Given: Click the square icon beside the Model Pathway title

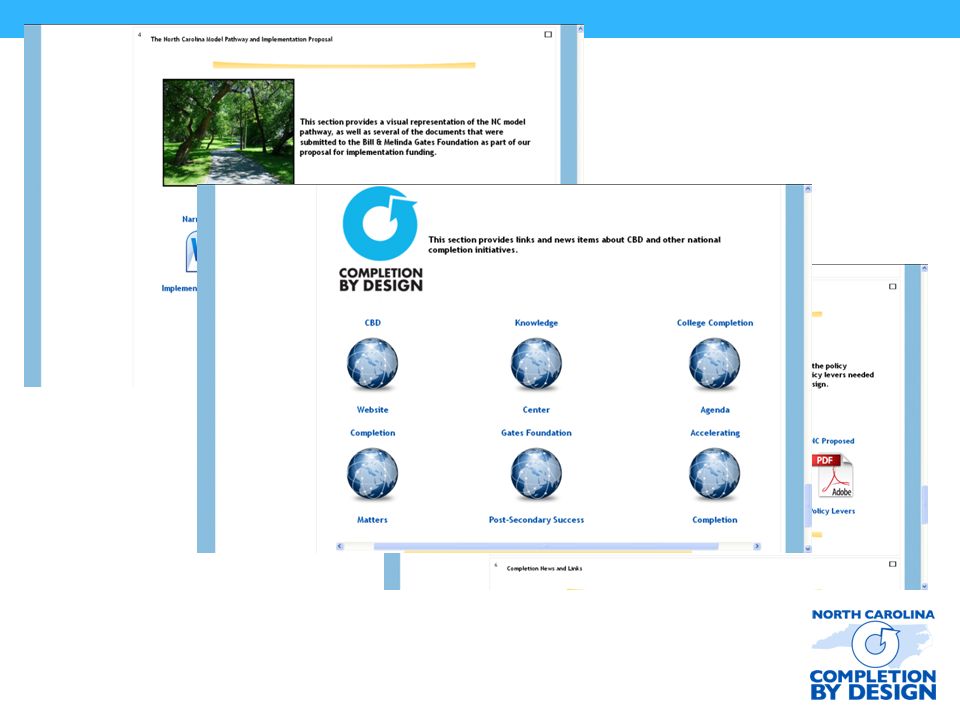Looking at the screenshot, I should coord(548,34).
